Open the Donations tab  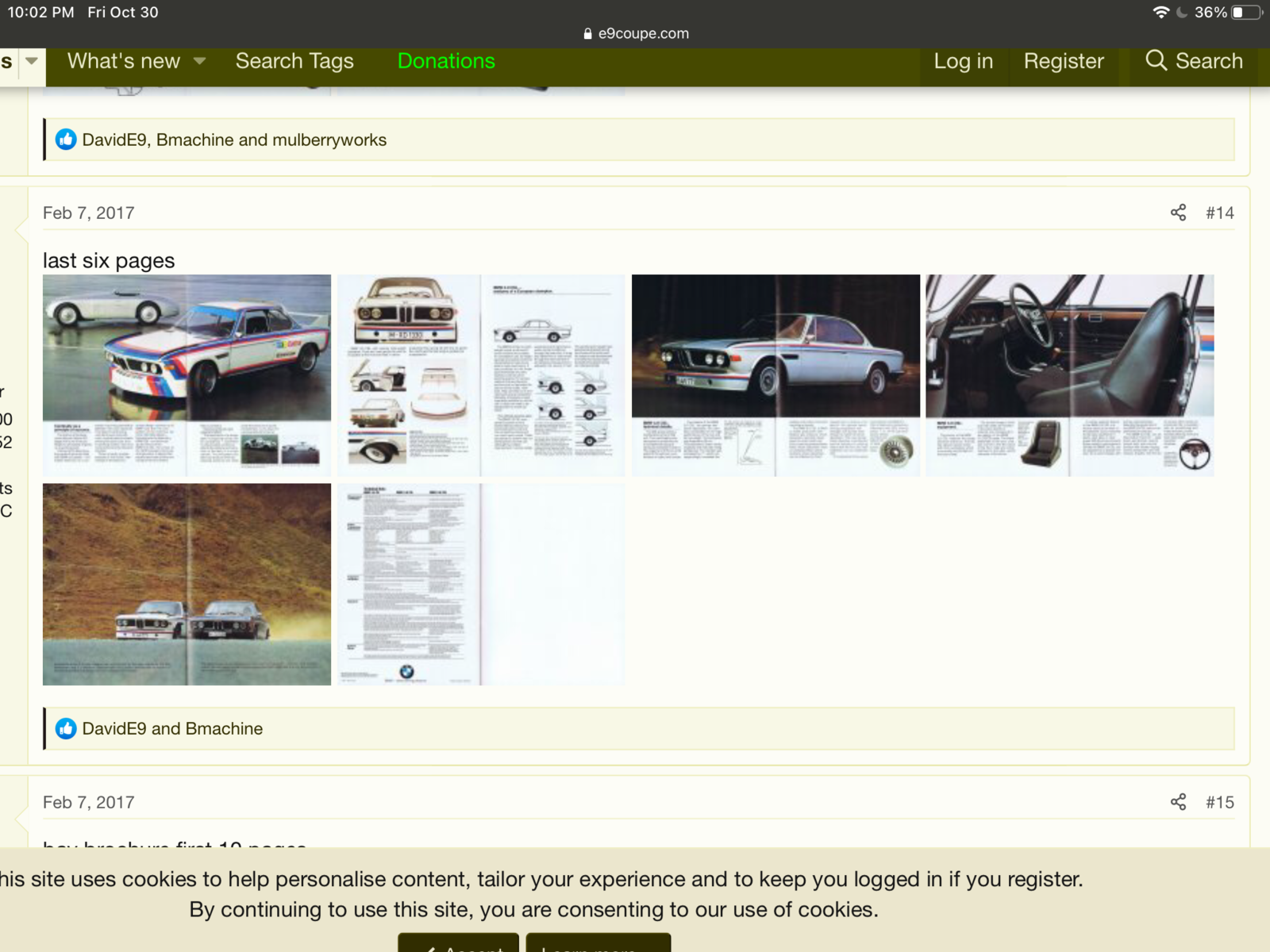click(446, 61)
